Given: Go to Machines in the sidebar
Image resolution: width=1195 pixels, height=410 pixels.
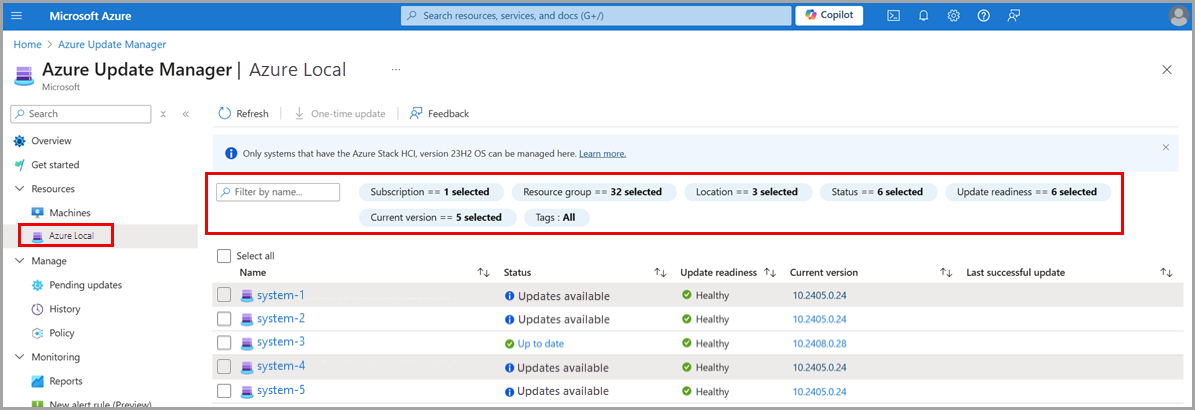Looking at the screenshot, I should tap(69, 213).
